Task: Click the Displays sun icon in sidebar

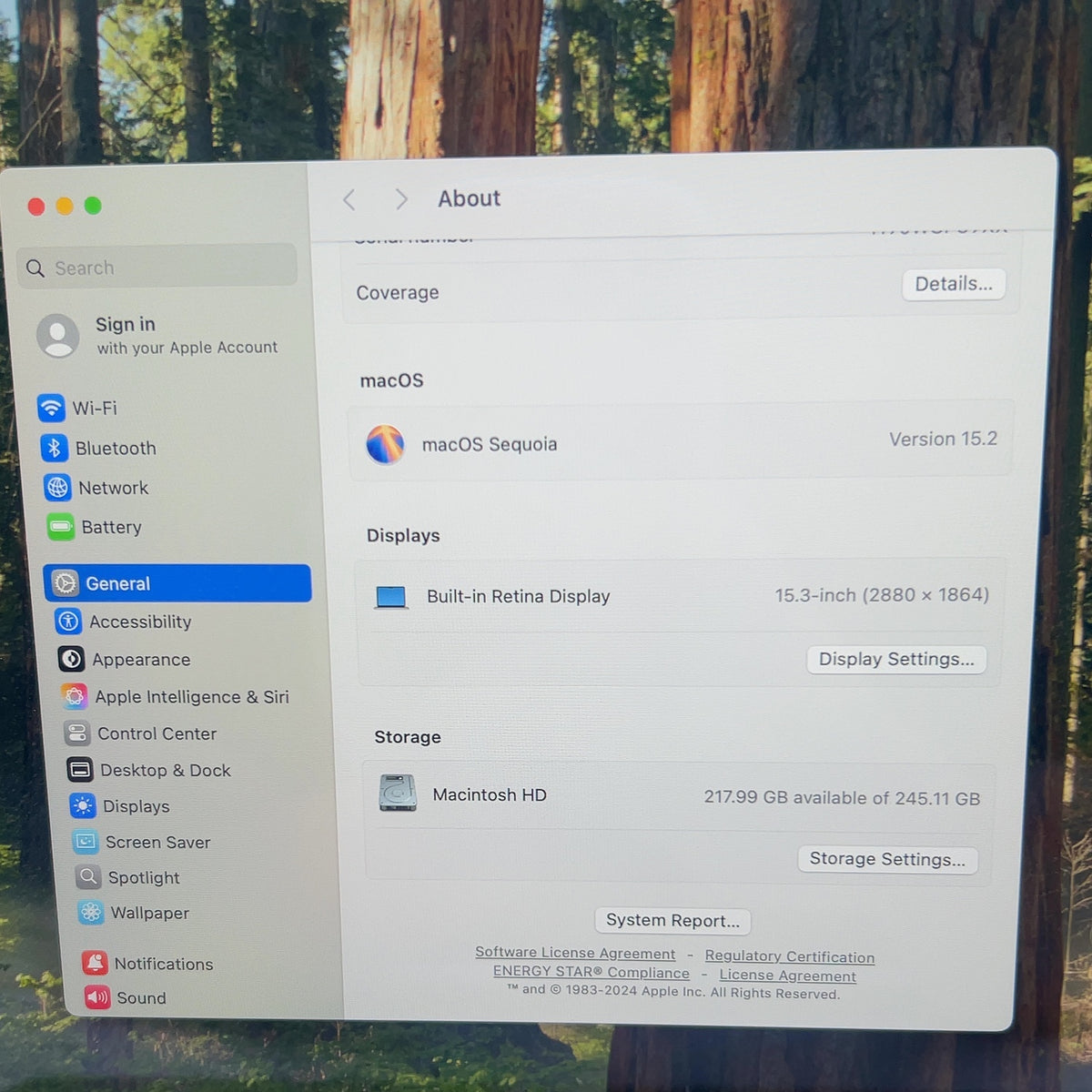Action: [x=83, y=806]
